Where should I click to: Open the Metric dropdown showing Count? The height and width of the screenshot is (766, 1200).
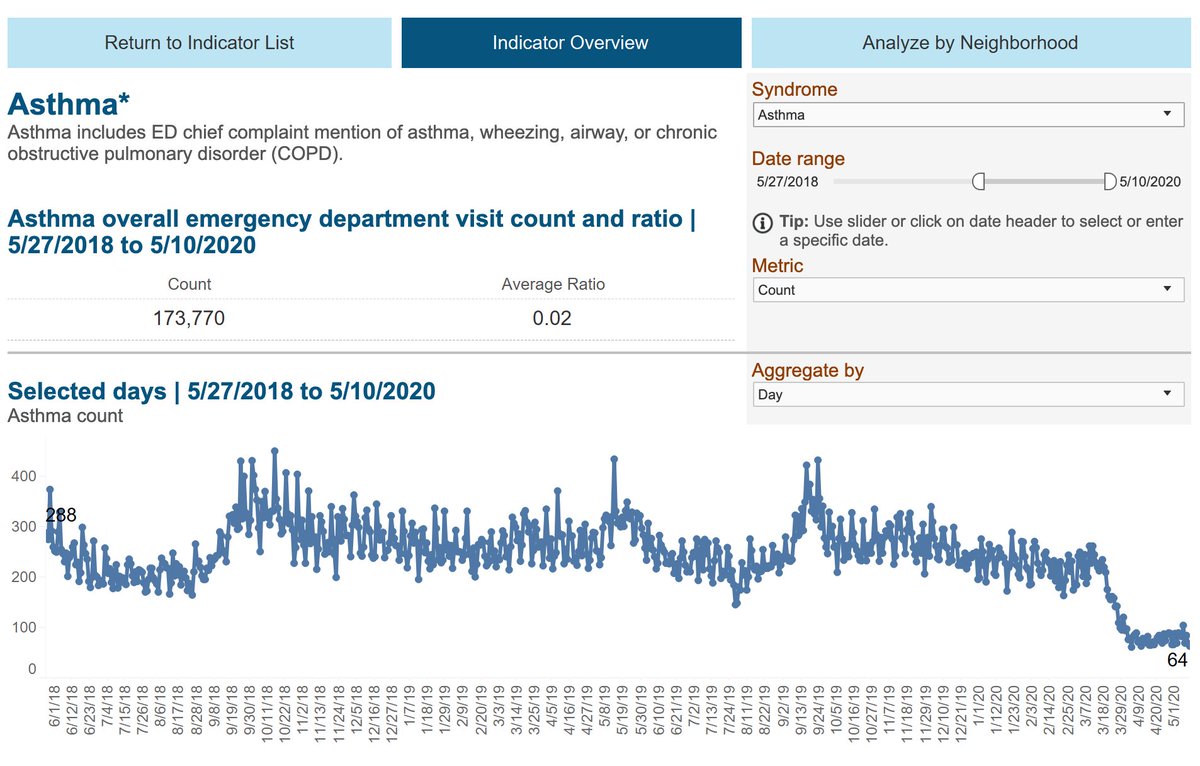pyautogui.click(x=967, y=290)
